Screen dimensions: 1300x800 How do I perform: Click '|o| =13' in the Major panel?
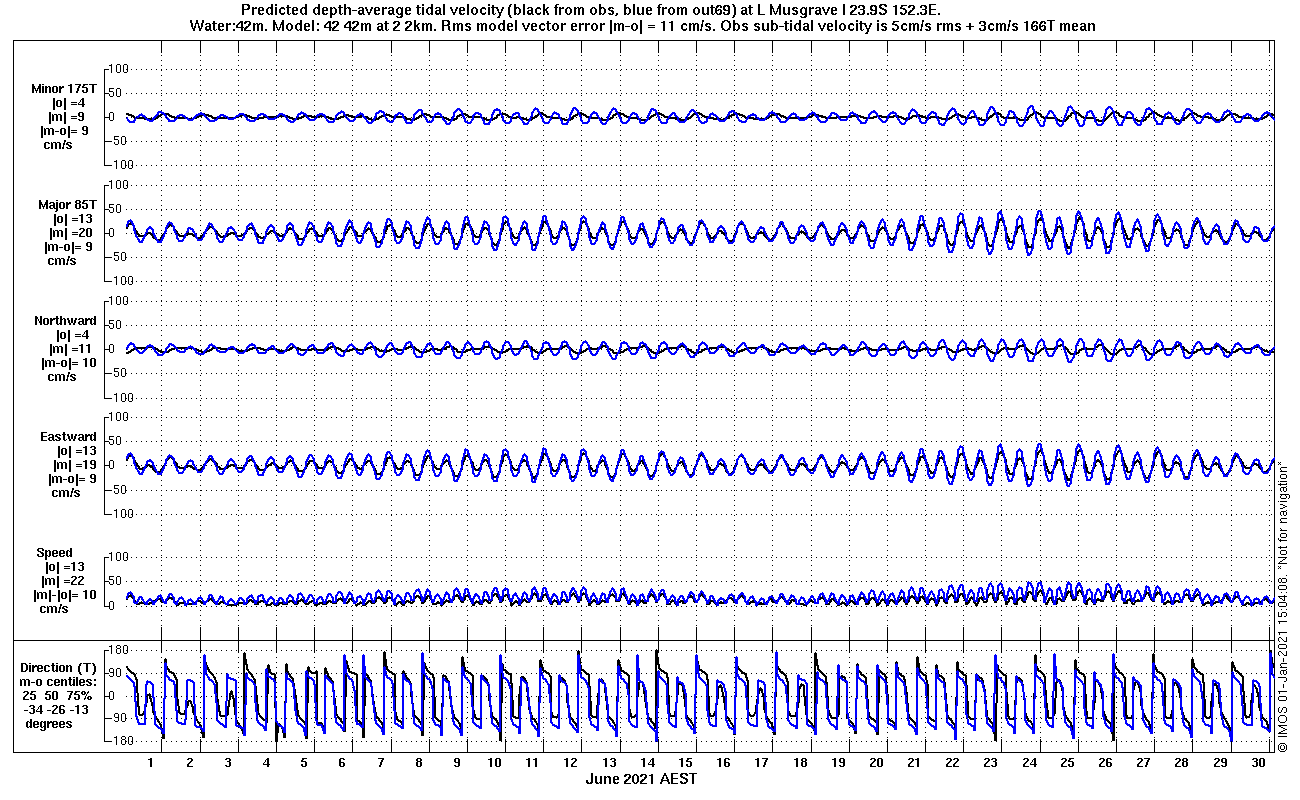coord(73,219)
